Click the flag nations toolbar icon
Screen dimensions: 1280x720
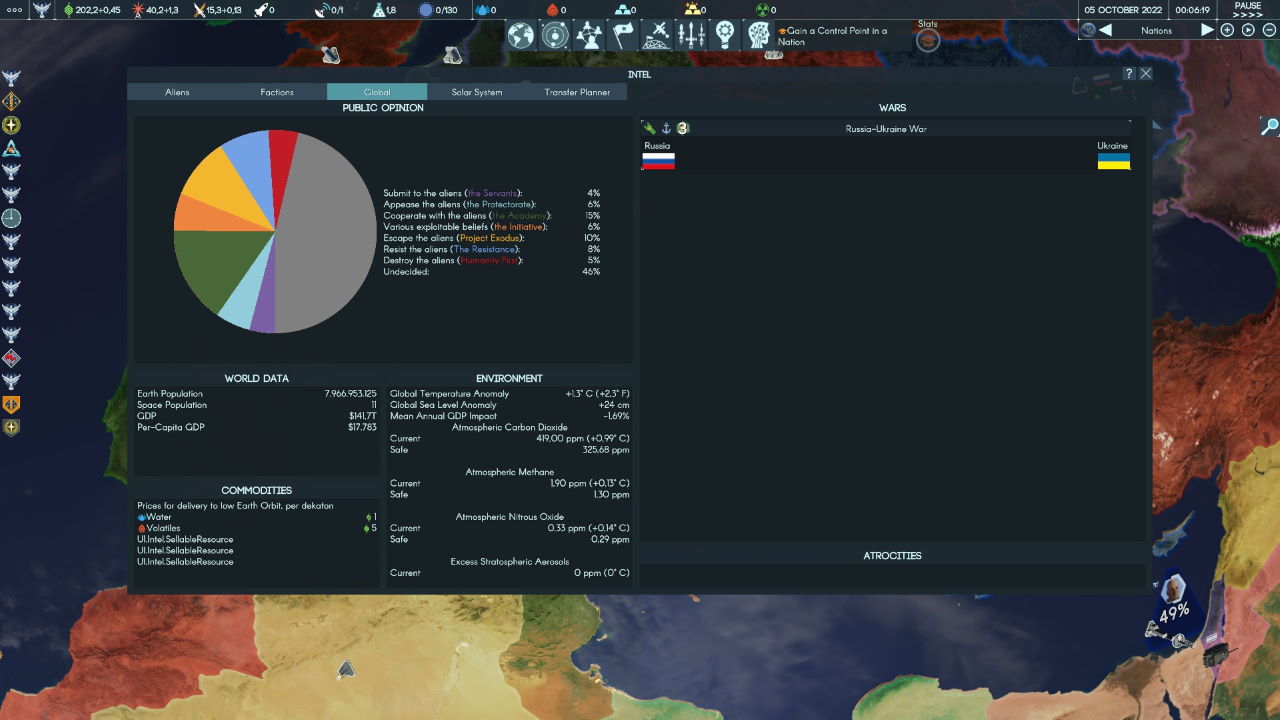pos(623,35)
